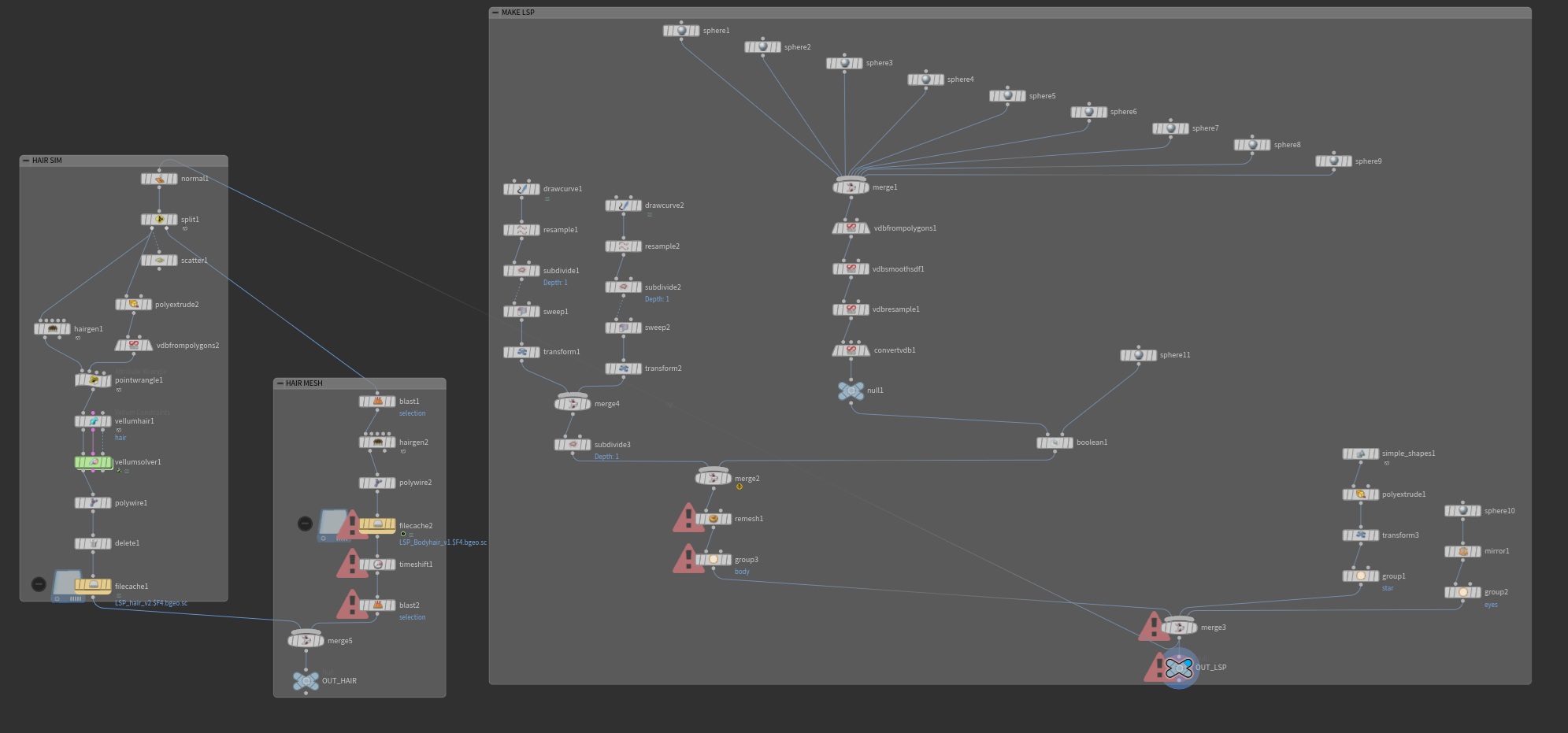
Task: Click the sphere5 node label
Action: click(1042, 96)
